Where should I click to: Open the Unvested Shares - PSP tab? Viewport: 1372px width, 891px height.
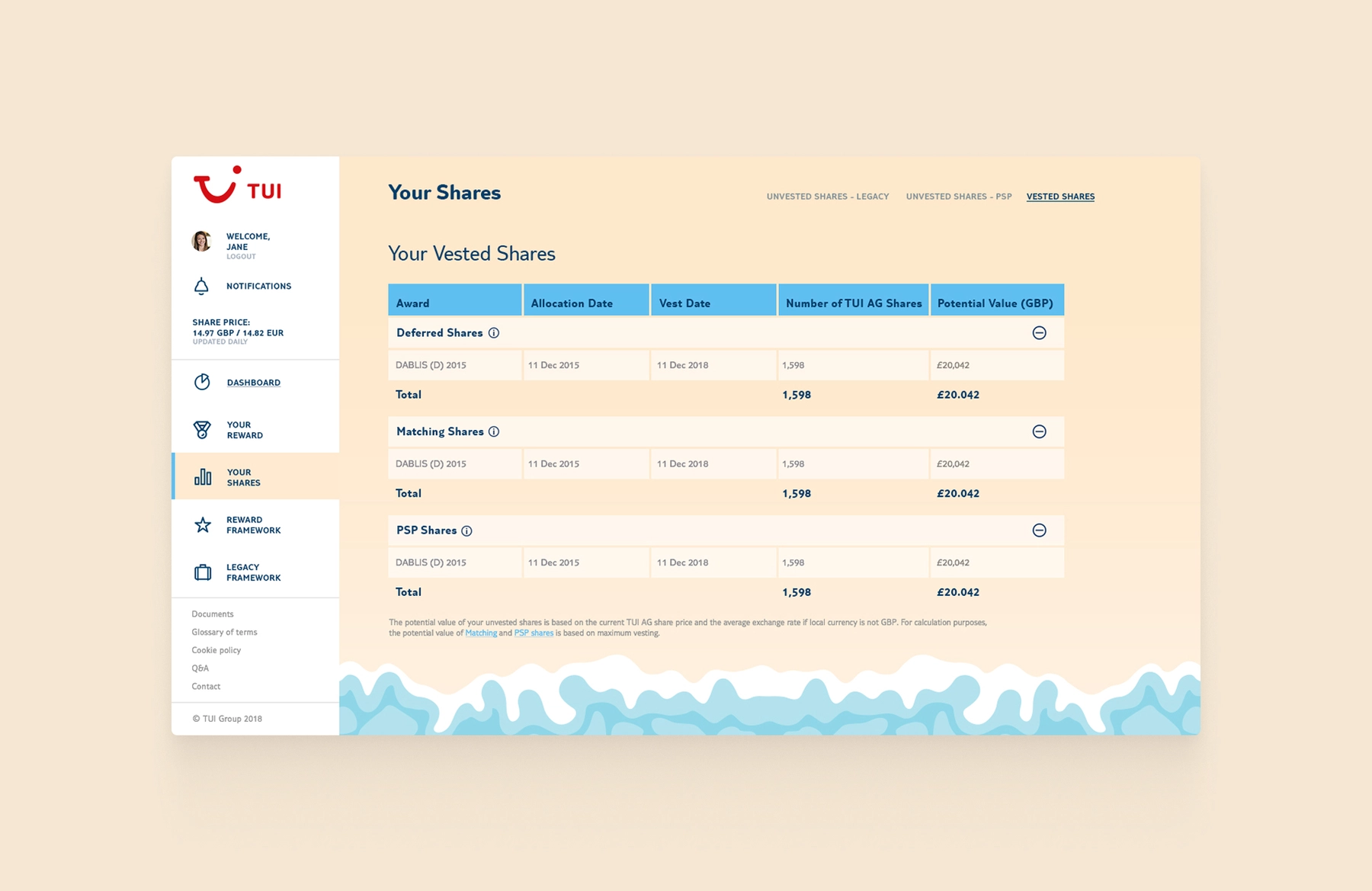pyautogui.click(x=959, y=196)
